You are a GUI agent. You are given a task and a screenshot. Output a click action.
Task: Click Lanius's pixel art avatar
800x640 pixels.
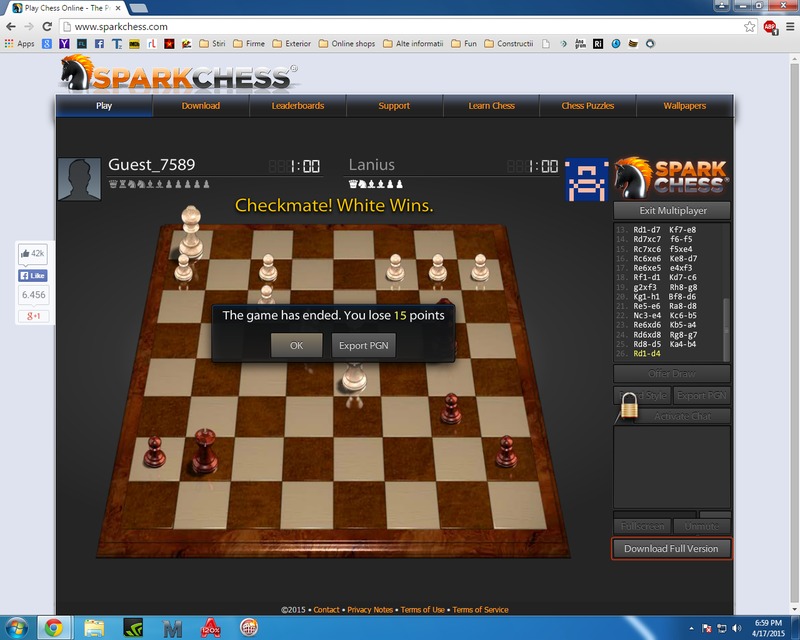pyautogui.click(x=587, y=180)
